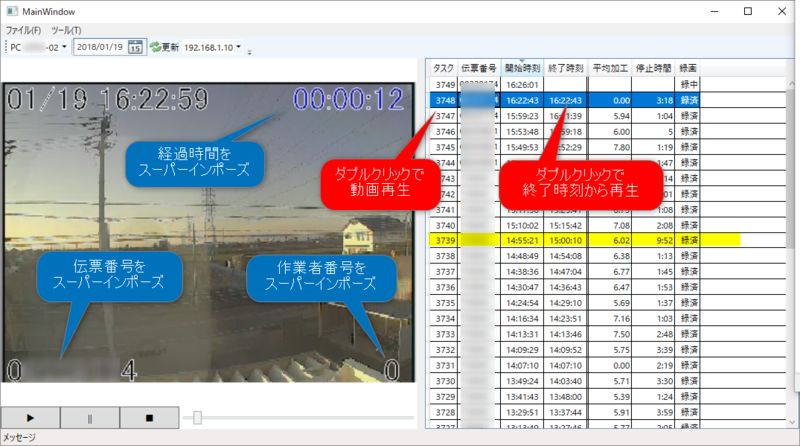Click stop time 3:18 cell
This screenshot has width=800, height=446.
pos(653,101)
